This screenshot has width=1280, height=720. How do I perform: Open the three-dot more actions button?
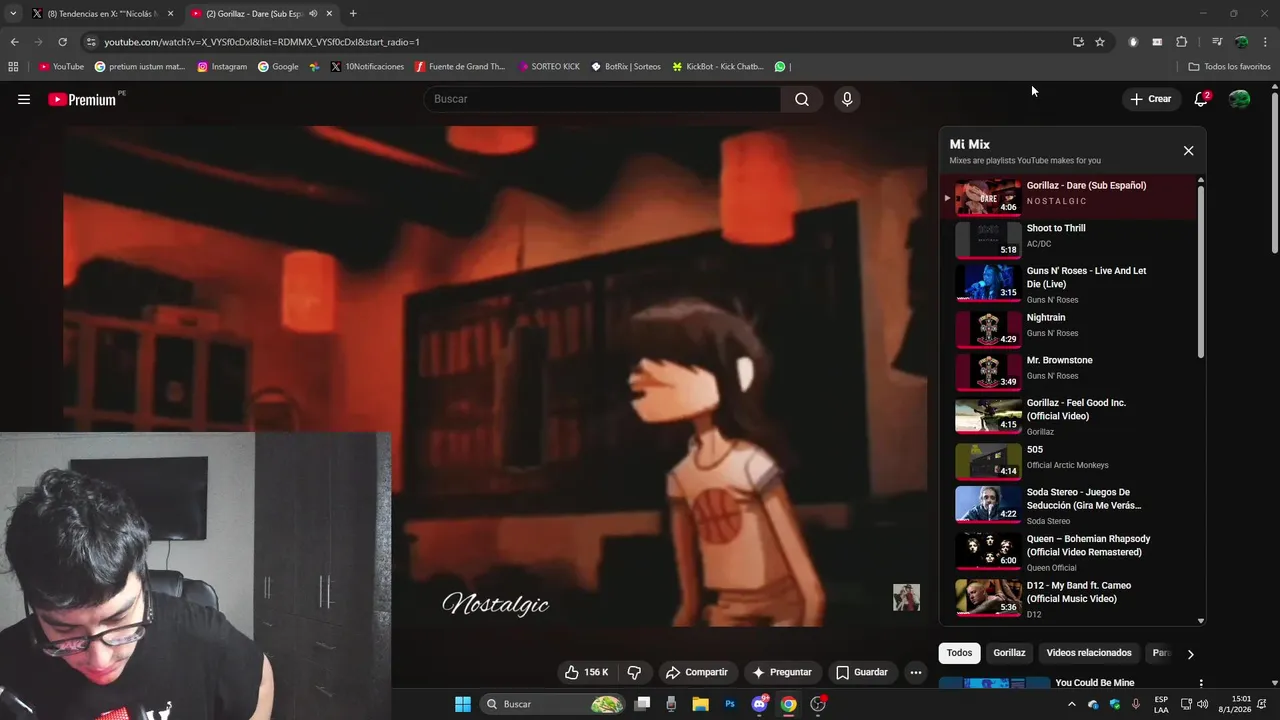coord(915,672)
